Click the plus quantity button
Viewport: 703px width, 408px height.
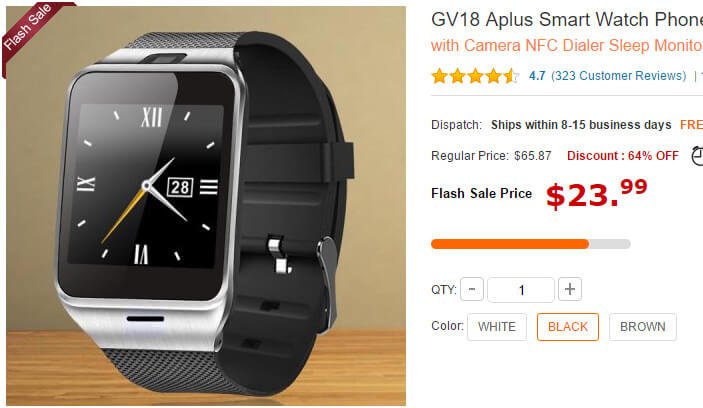pos(570,289)
